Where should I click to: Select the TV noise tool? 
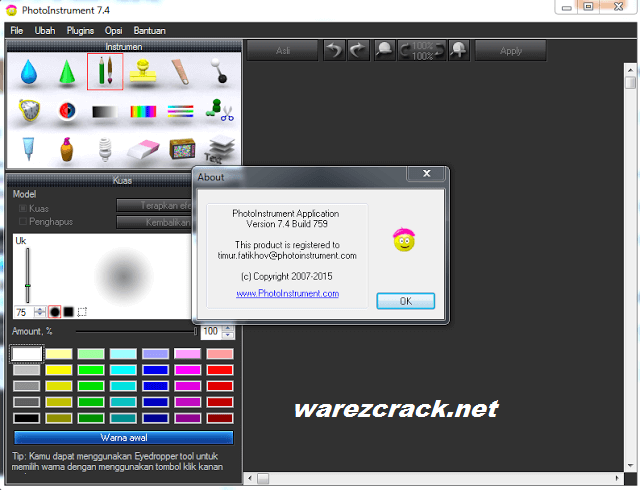tap(182, 149)
